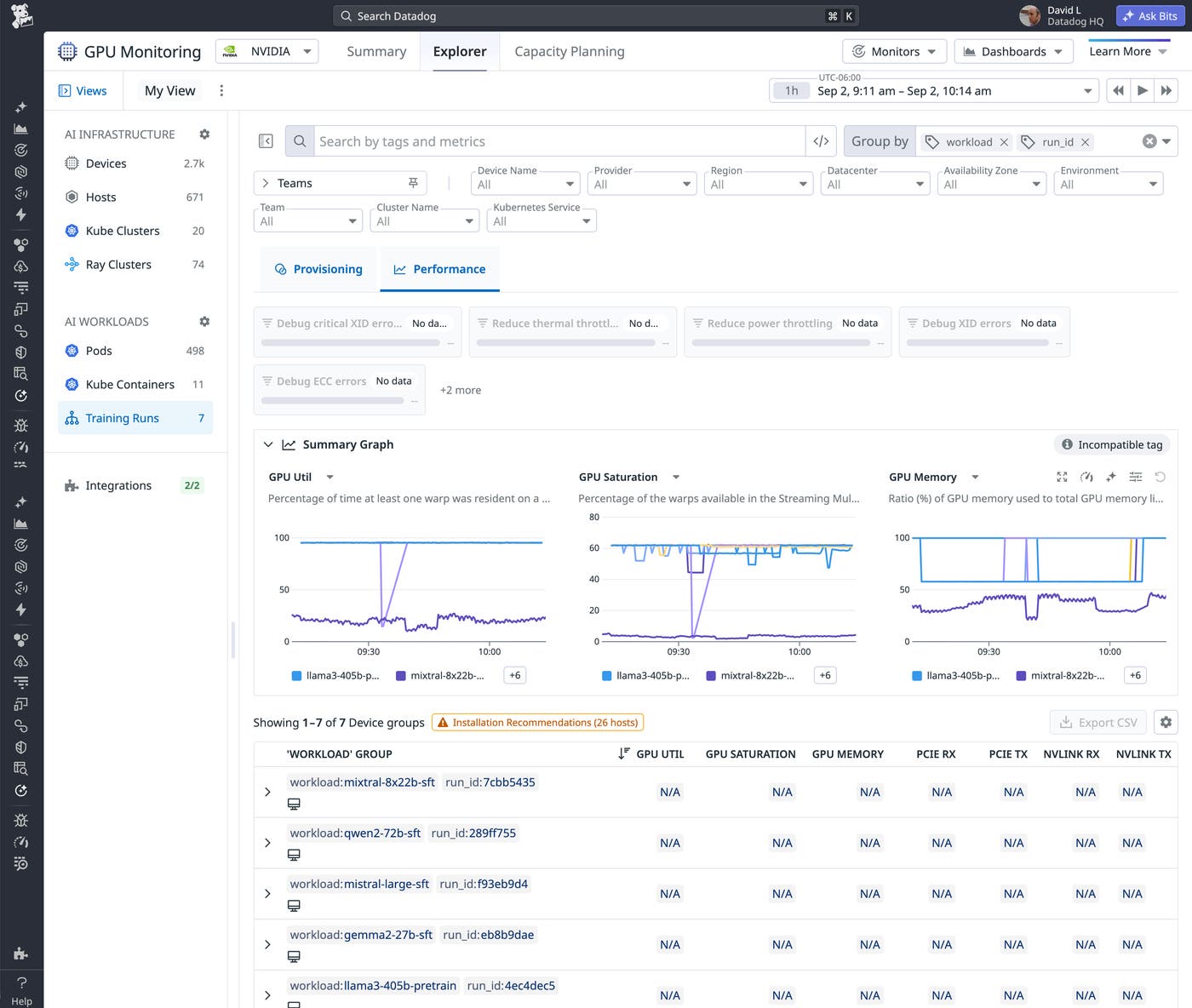Open the My View options kebab menu
This screenshot has height=1008, width=1192.
pos(221,91)
